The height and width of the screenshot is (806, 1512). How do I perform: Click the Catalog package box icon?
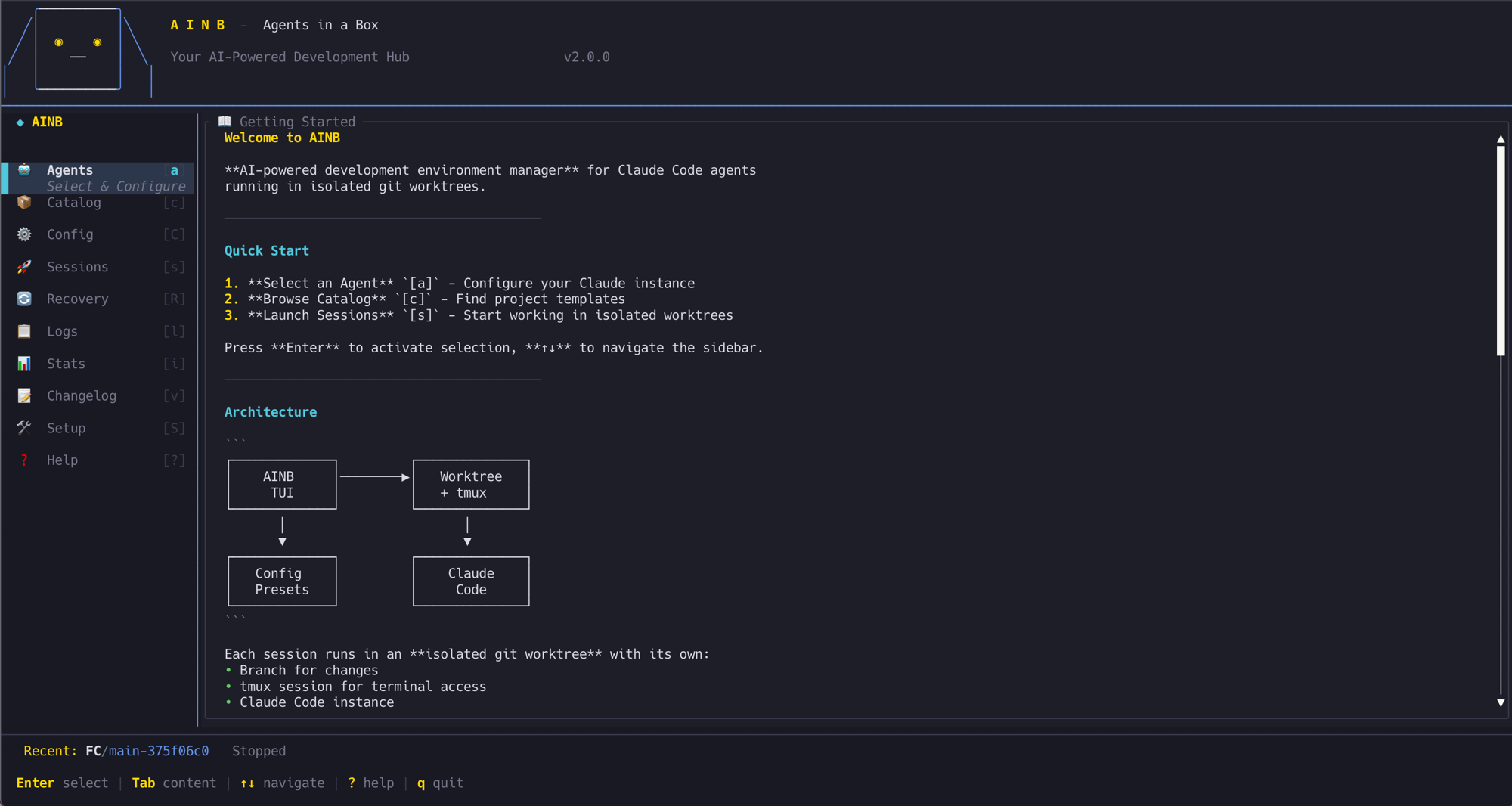[x=24, y=203]
